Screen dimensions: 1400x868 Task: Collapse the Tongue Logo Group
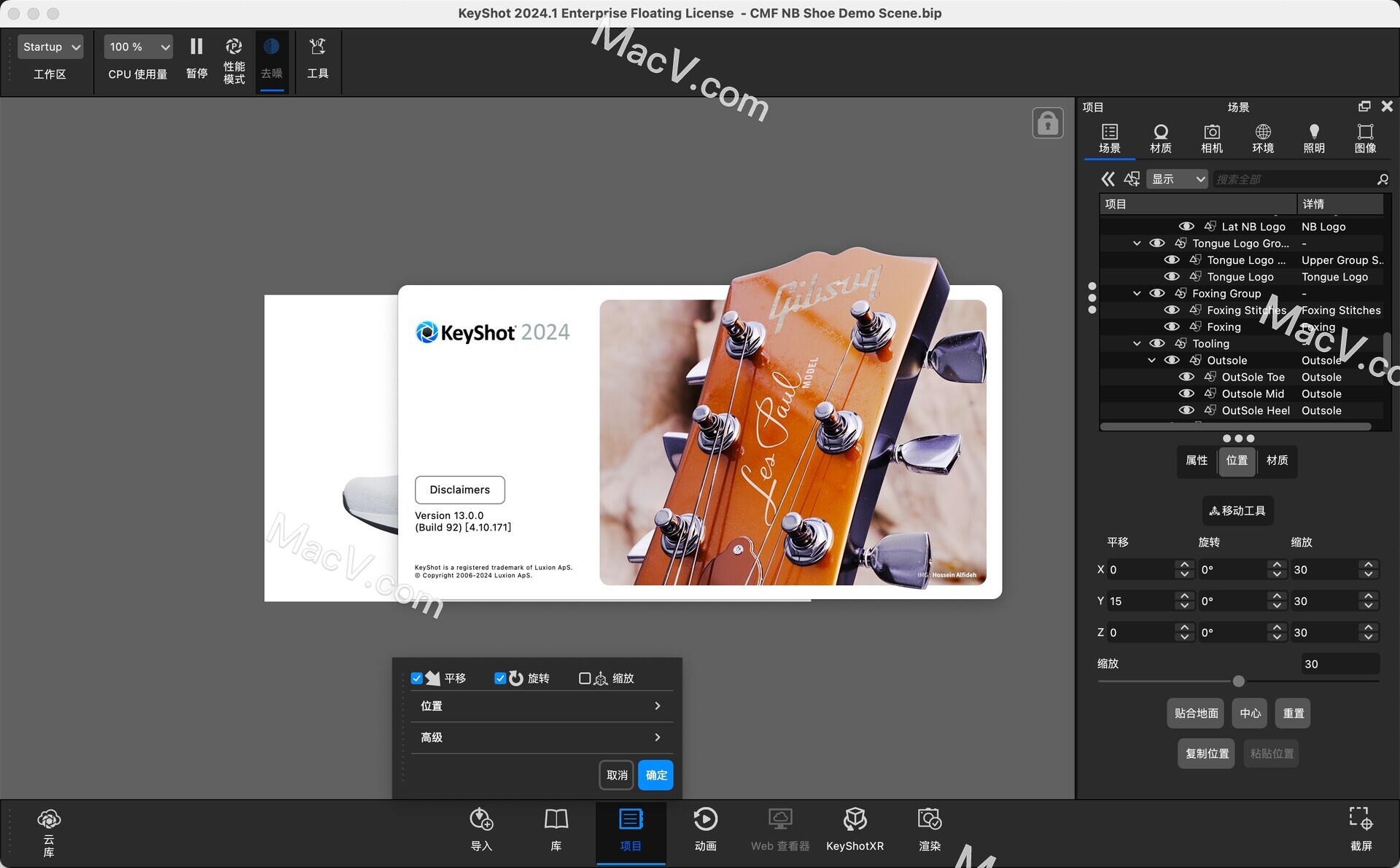point(1136,243)
